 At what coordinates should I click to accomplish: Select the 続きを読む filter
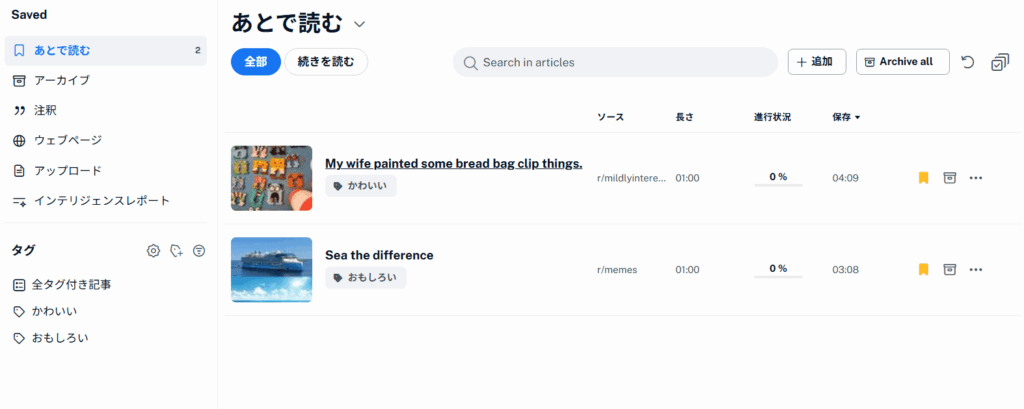(x=326, y=62)
